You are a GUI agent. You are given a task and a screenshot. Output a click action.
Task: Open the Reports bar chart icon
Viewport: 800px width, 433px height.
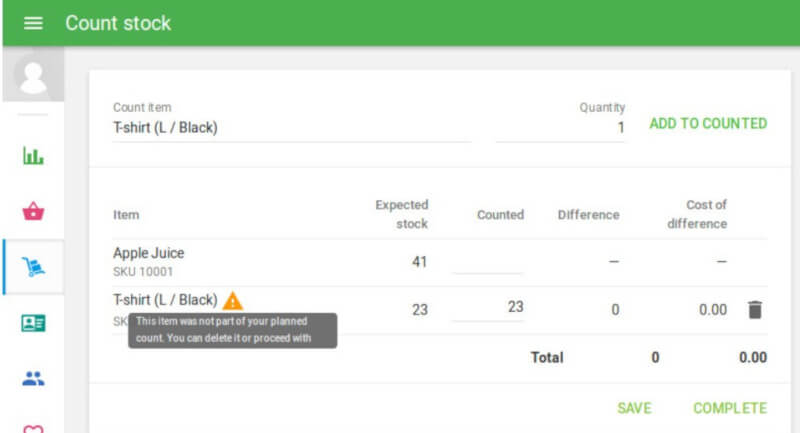[33, 156]
